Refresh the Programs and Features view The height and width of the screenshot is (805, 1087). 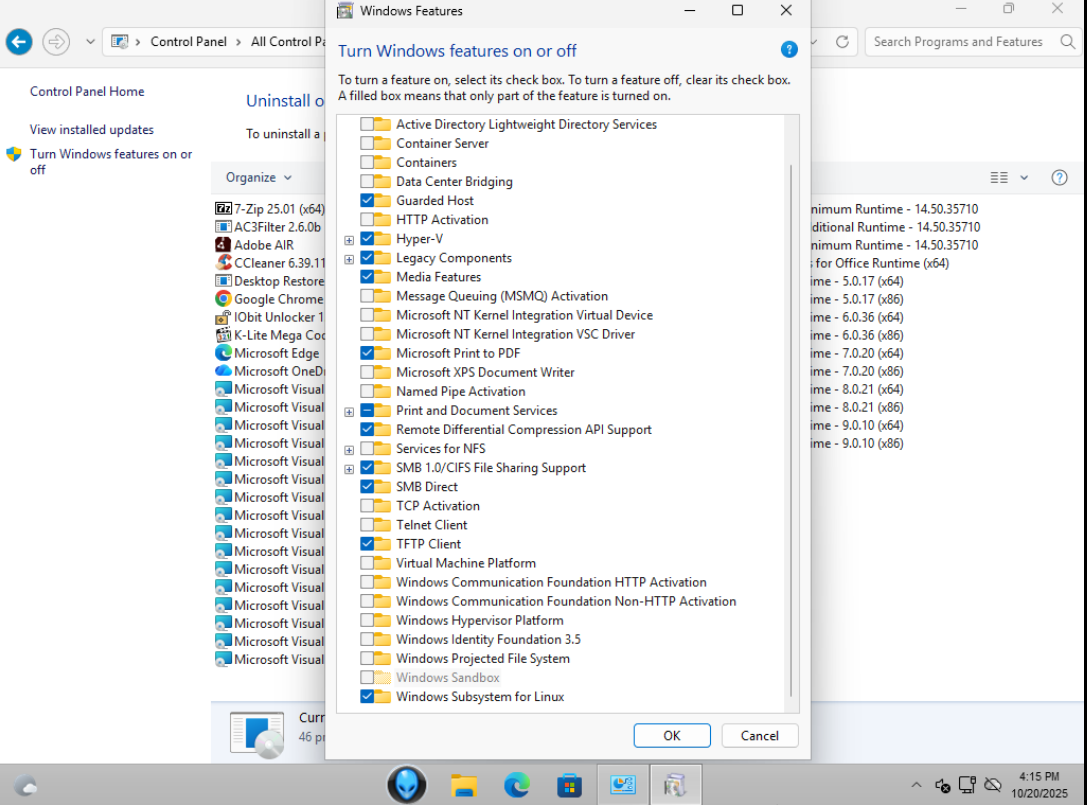pos(842,42)
